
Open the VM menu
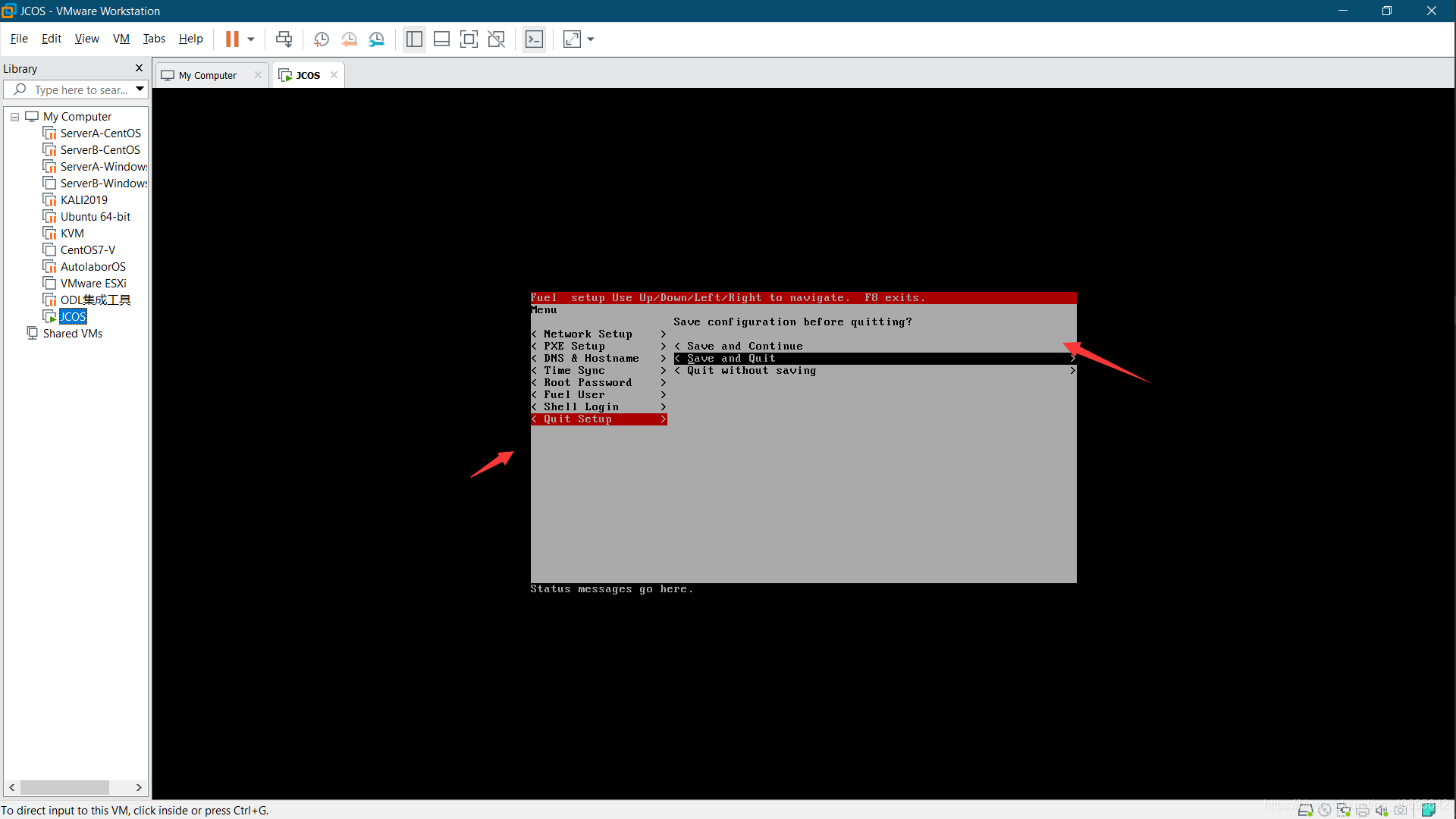(x=121, y=39)
